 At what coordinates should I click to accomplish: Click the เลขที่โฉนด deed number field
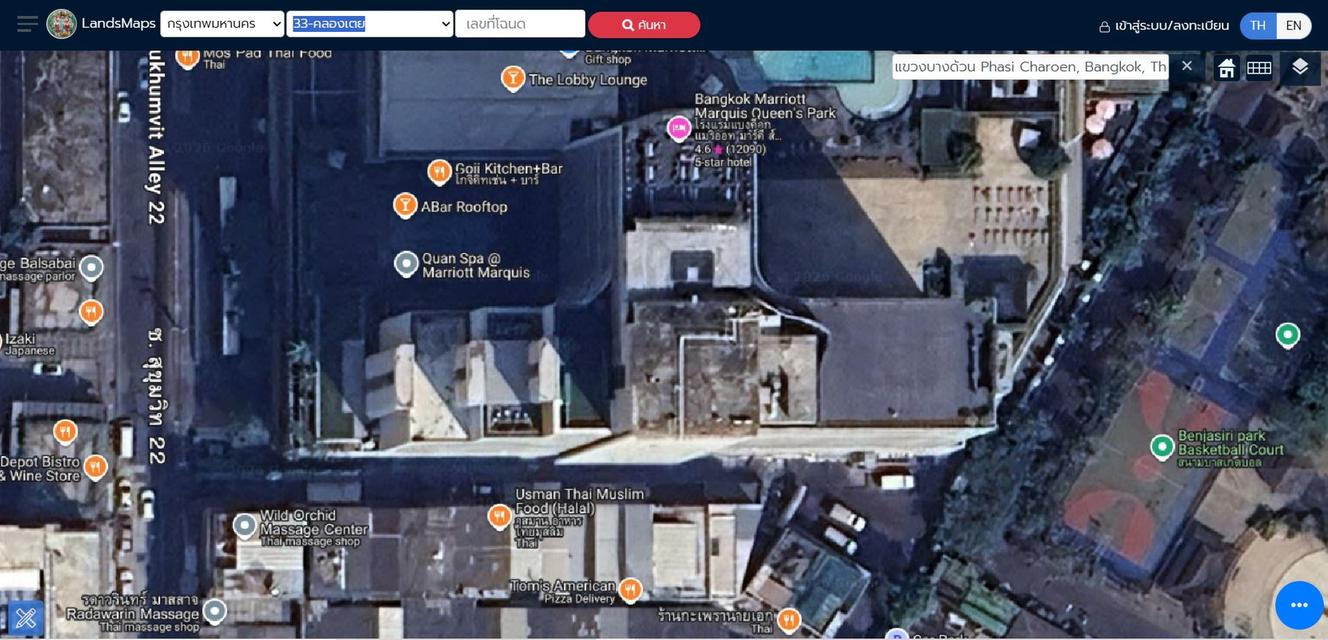(x=519, y=24)
